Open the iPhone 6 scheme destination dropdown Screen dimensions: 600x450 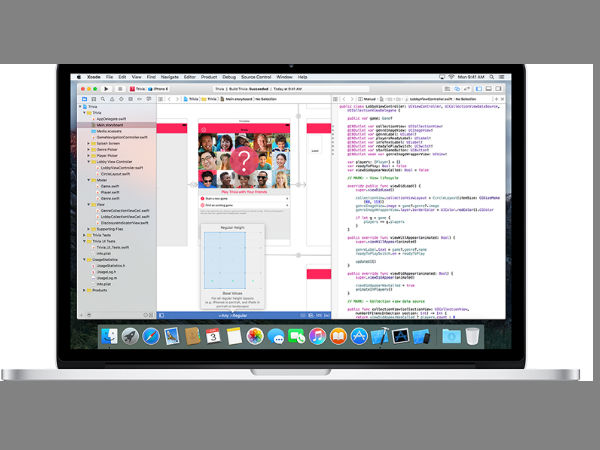[x=161, y=88]
